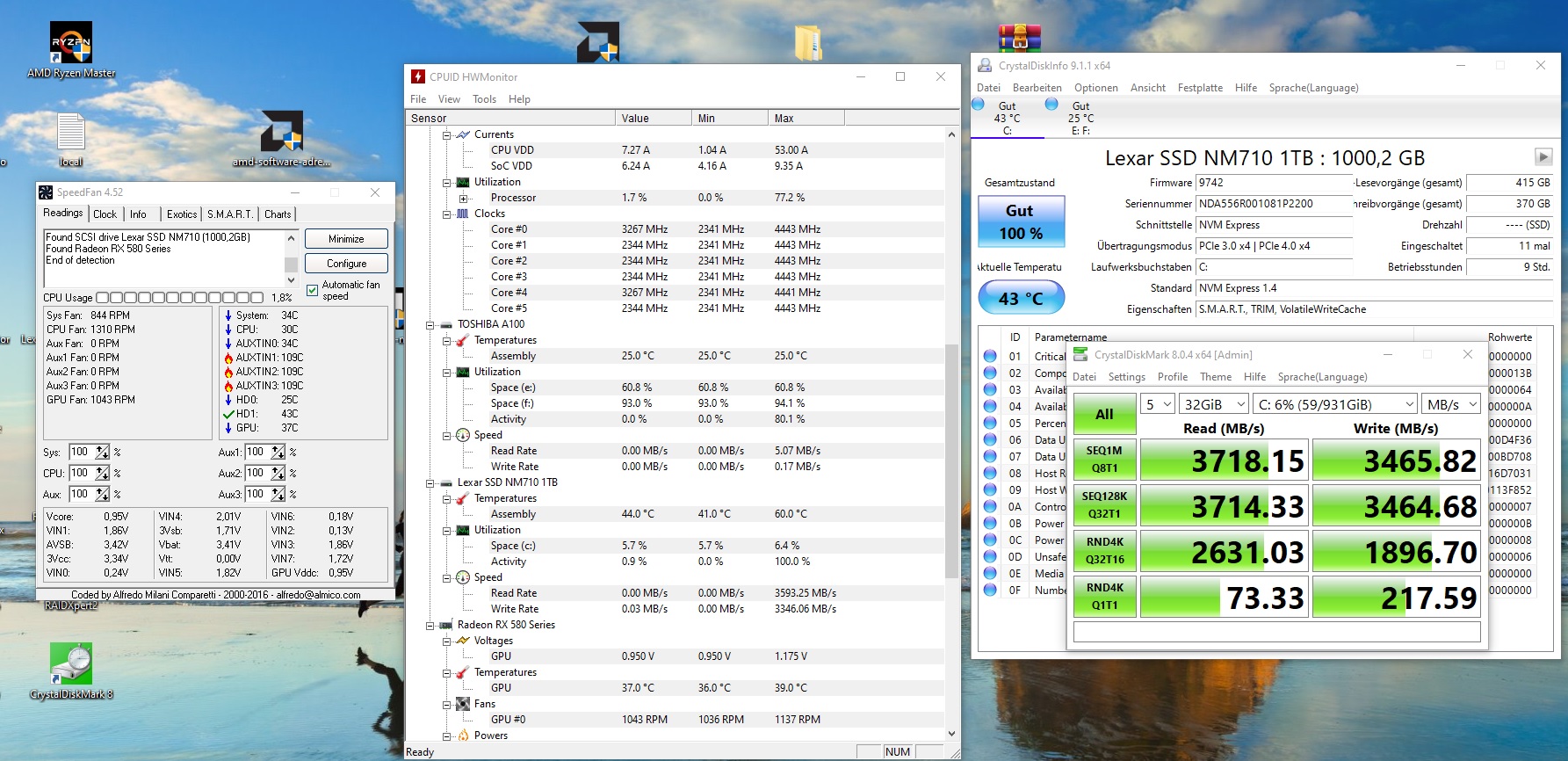Run SEQ1M Q8T1 benchmark test
This screenshot has height=761, width=1568.
point(1104,460)
